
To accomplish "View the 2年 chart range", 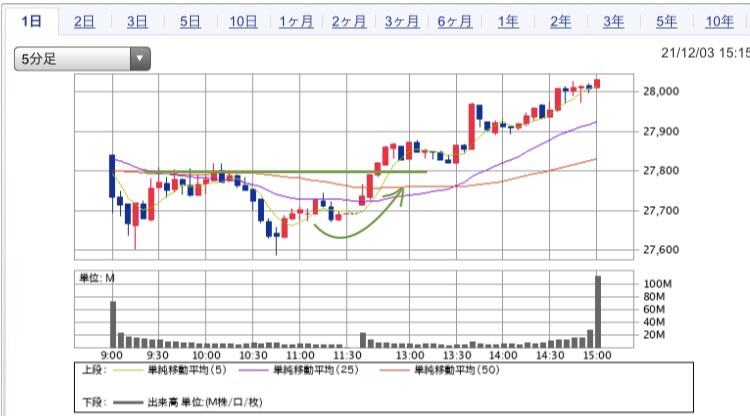I will coord(561,22).
